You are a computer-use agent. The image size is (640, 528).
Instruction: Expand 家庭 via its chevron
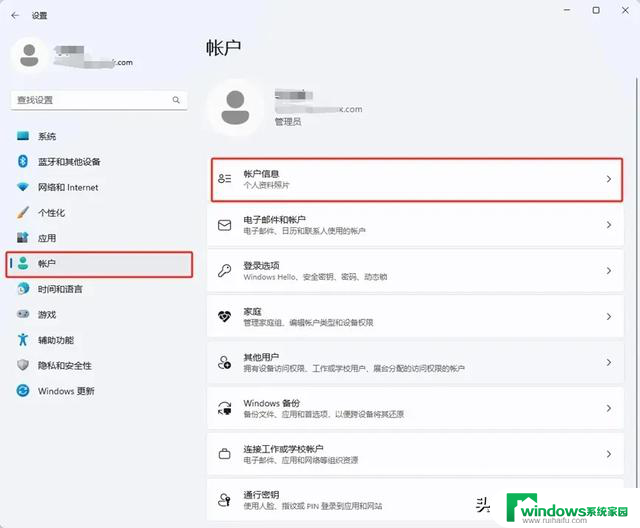click(x=609, y=316)
